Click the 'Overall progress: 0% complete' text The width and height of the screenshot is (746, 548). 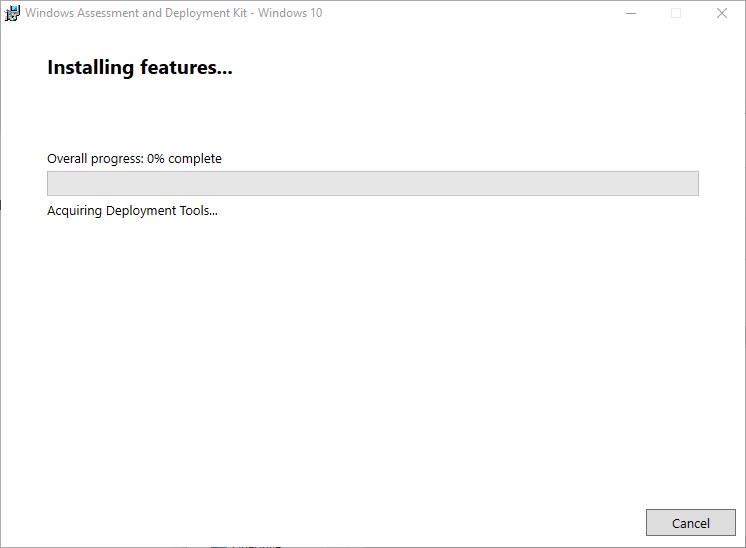(134, 158)
